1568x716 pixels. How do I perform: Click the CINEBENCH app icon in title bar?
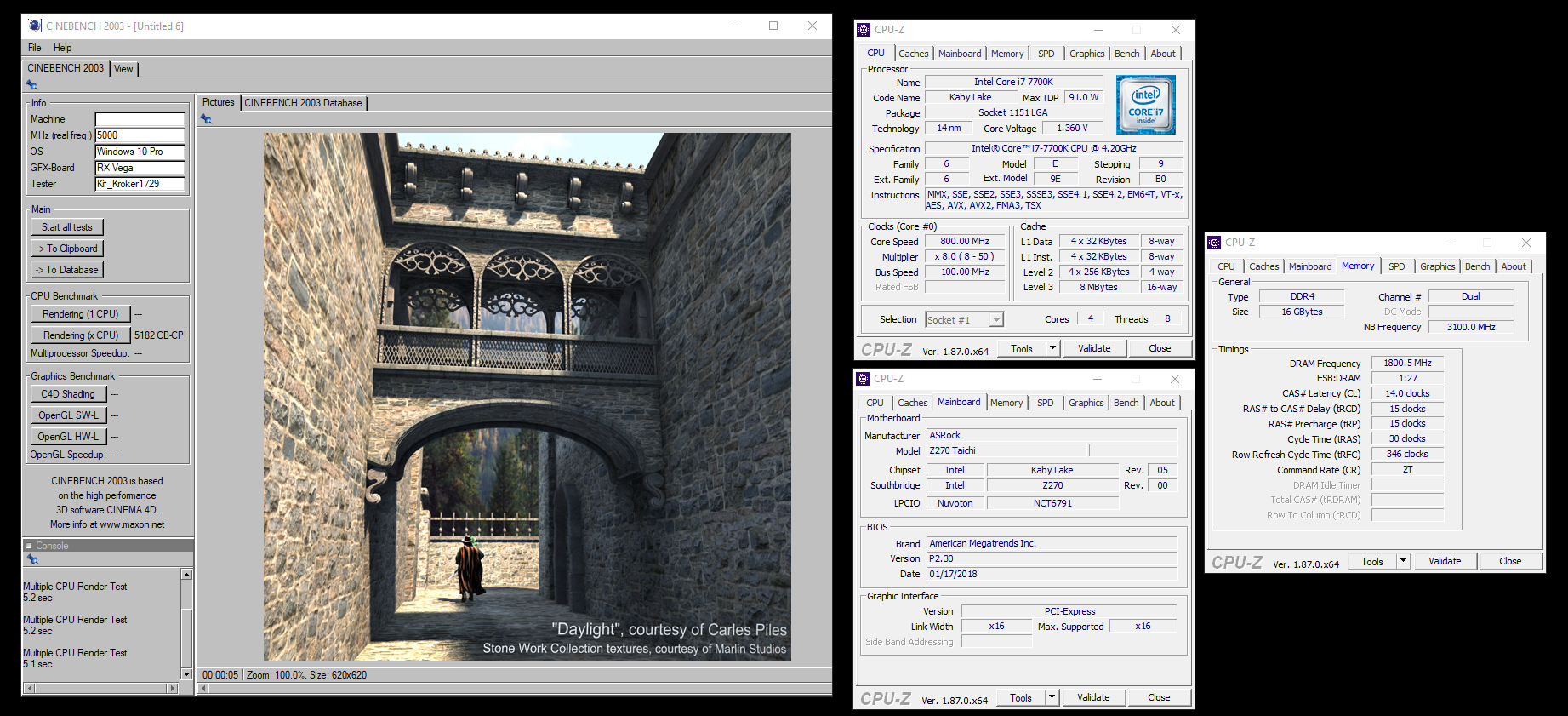pyautogui.click(x=35, y=26)
